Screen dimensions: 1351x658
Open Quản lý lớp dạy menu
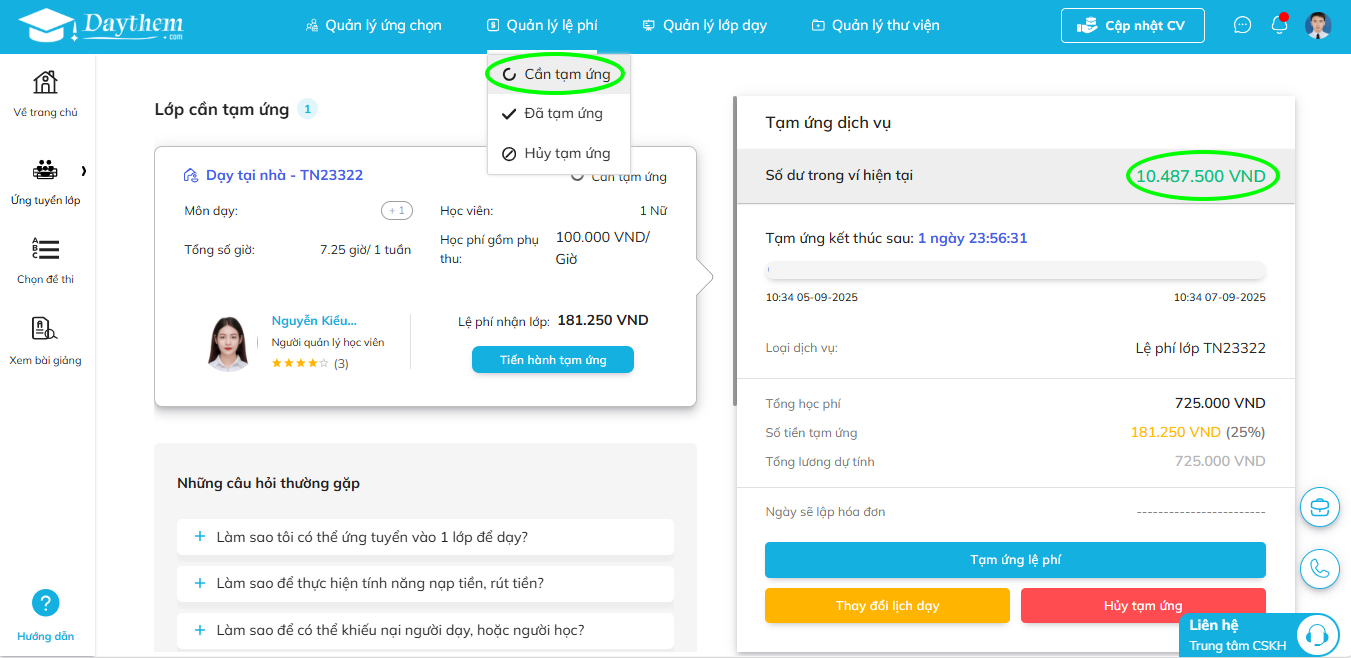click(x=704, y=25)
